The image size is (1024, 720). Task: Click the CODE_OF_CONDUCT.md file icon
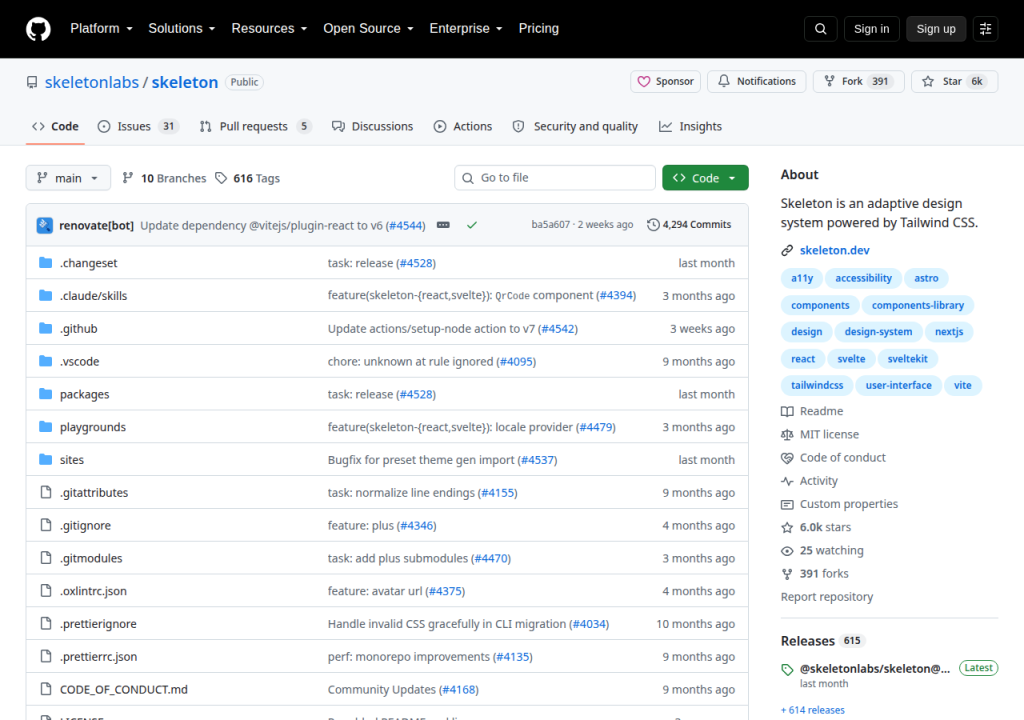(x=46, y=689)
